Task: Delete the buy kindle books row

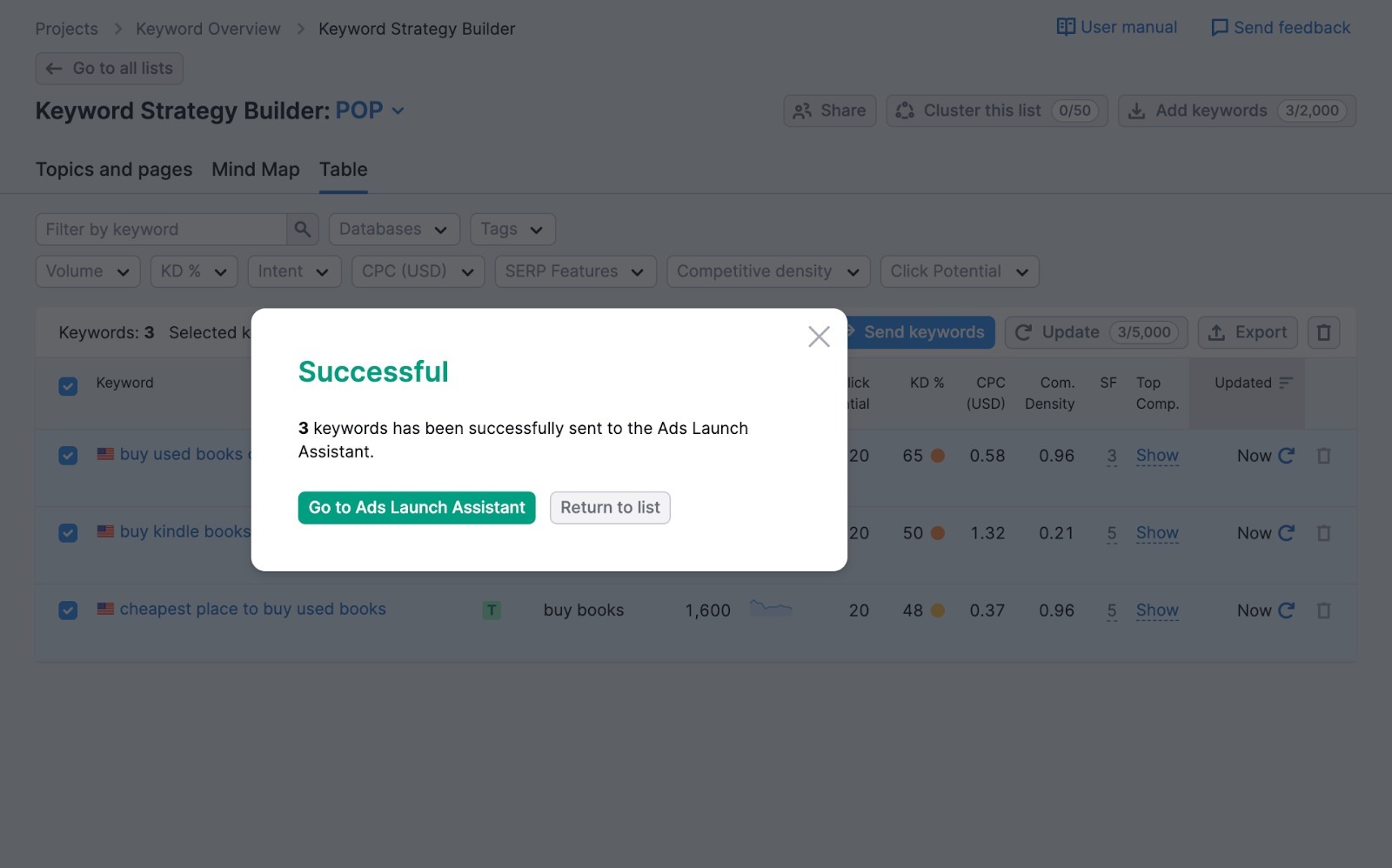Action: [1323, 533]
